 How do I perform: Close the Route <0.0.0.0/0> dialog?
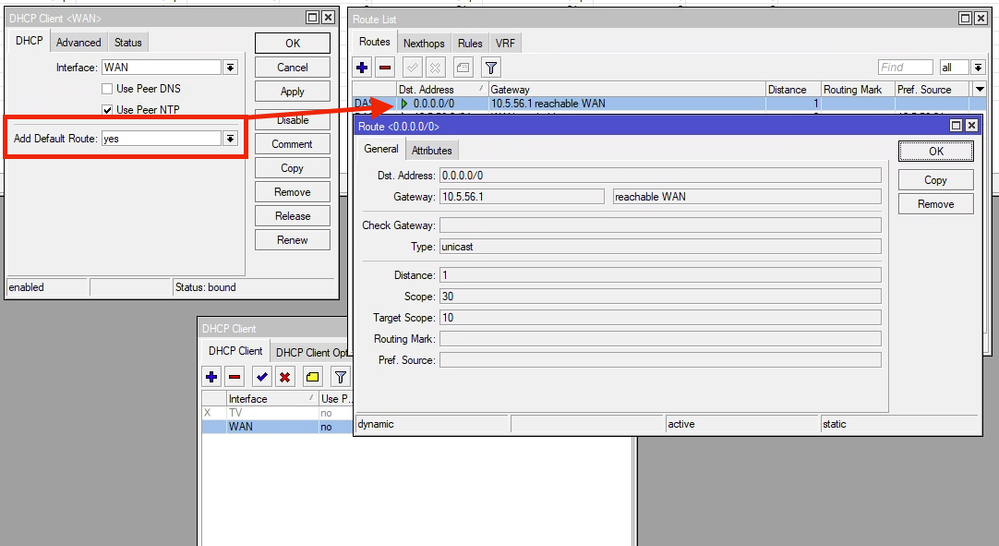pos(971,126)
